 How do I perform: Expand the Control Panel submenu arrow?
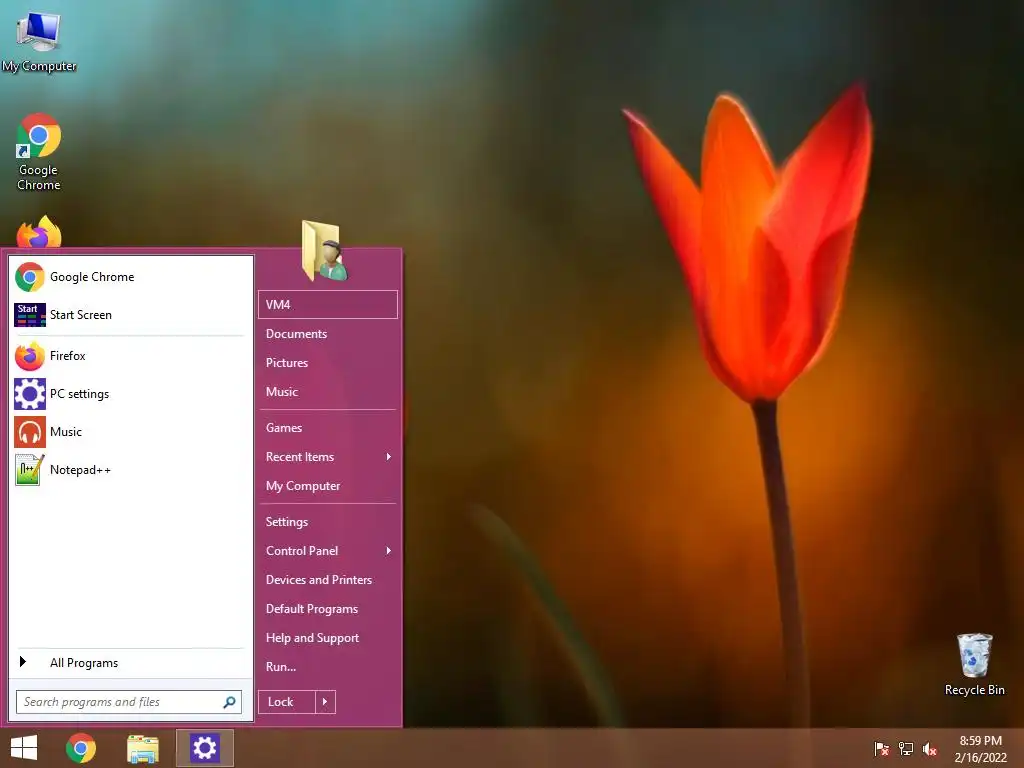[x=389, y=551]
